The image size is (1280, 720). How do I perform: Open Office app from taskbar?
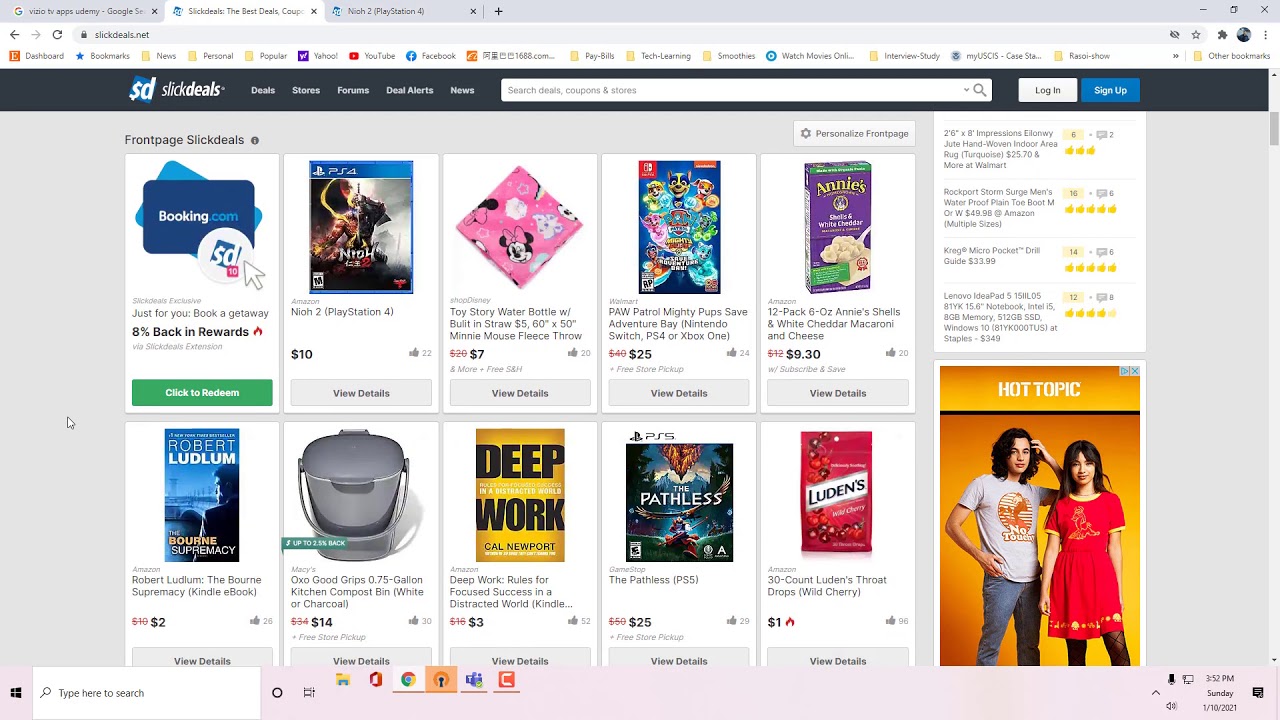[x=376, y=680]
